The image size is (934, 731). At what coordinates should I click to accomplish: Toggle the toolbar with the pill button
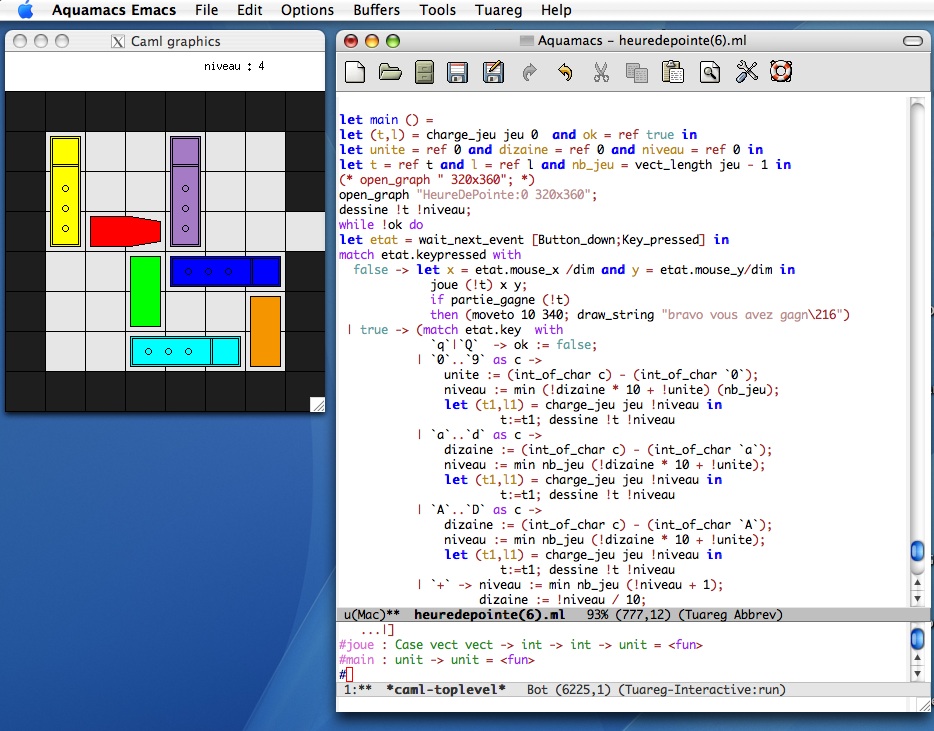tap(913, 41)
